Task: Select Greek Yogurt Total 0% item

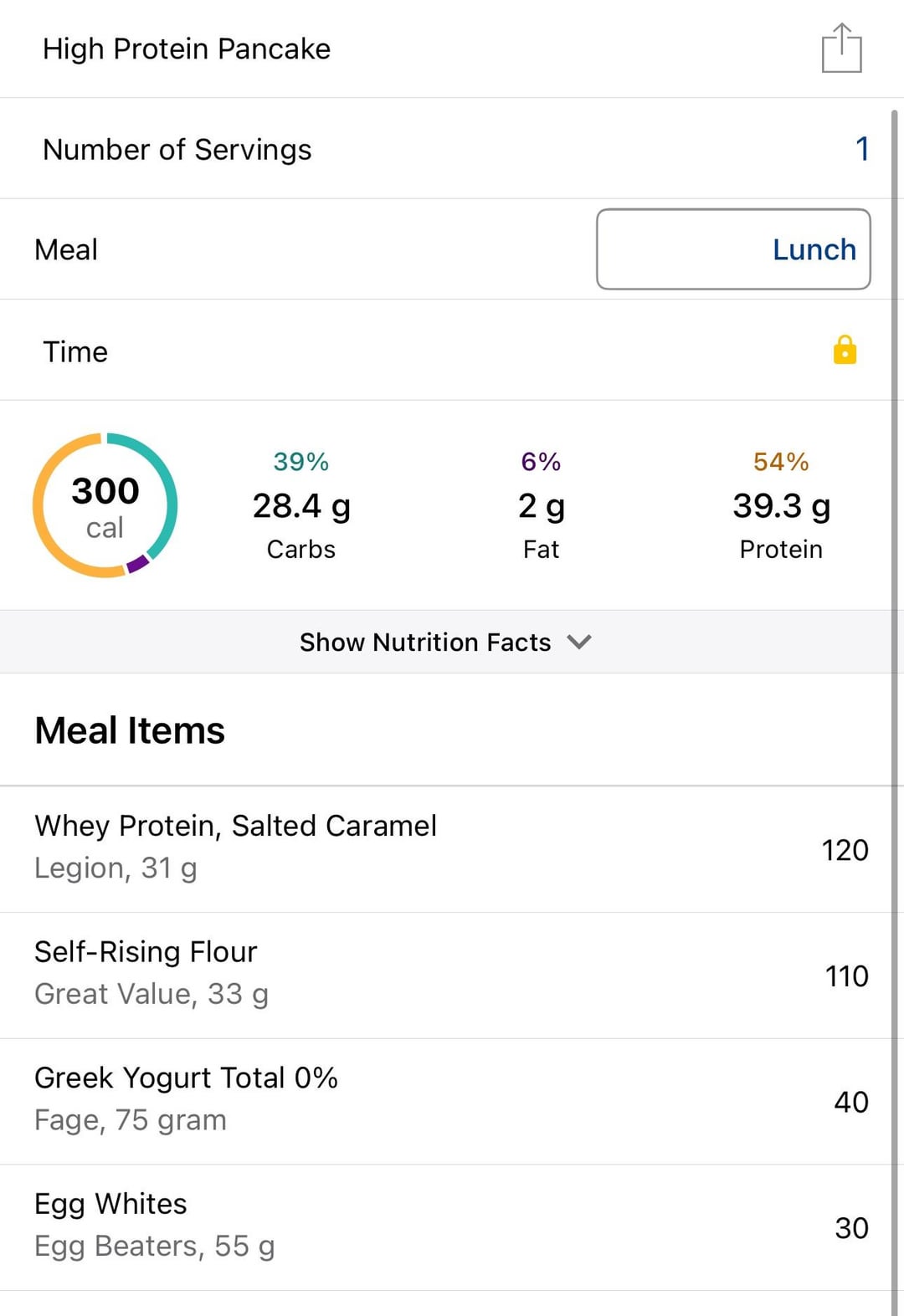Action: [x=445, y=1102]
